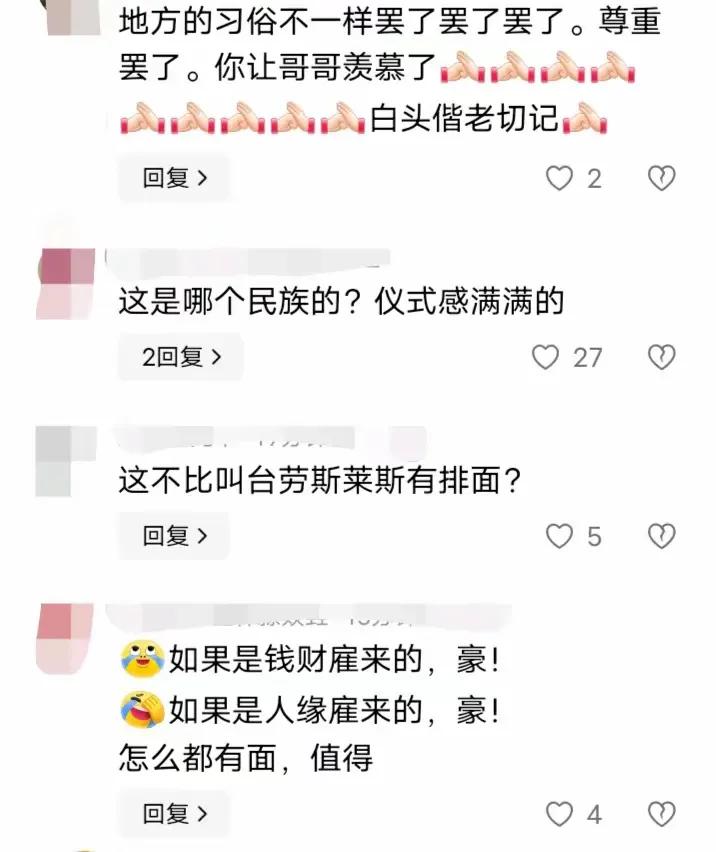
Task: Tap broken heart on 仪式感满满的 comment
Action: (661, 357)
